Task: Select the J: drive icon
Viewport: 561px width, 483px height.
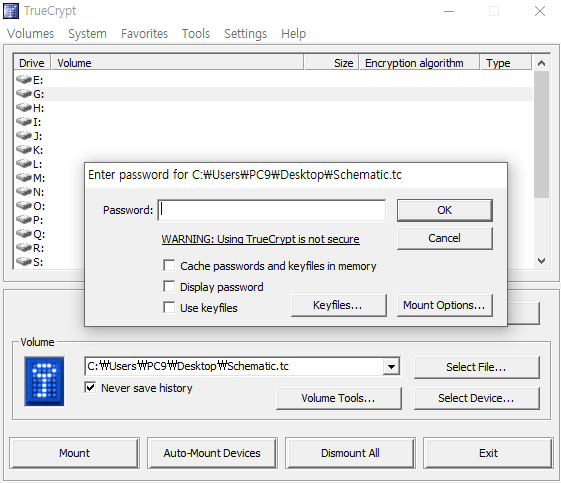Action: 24,135
